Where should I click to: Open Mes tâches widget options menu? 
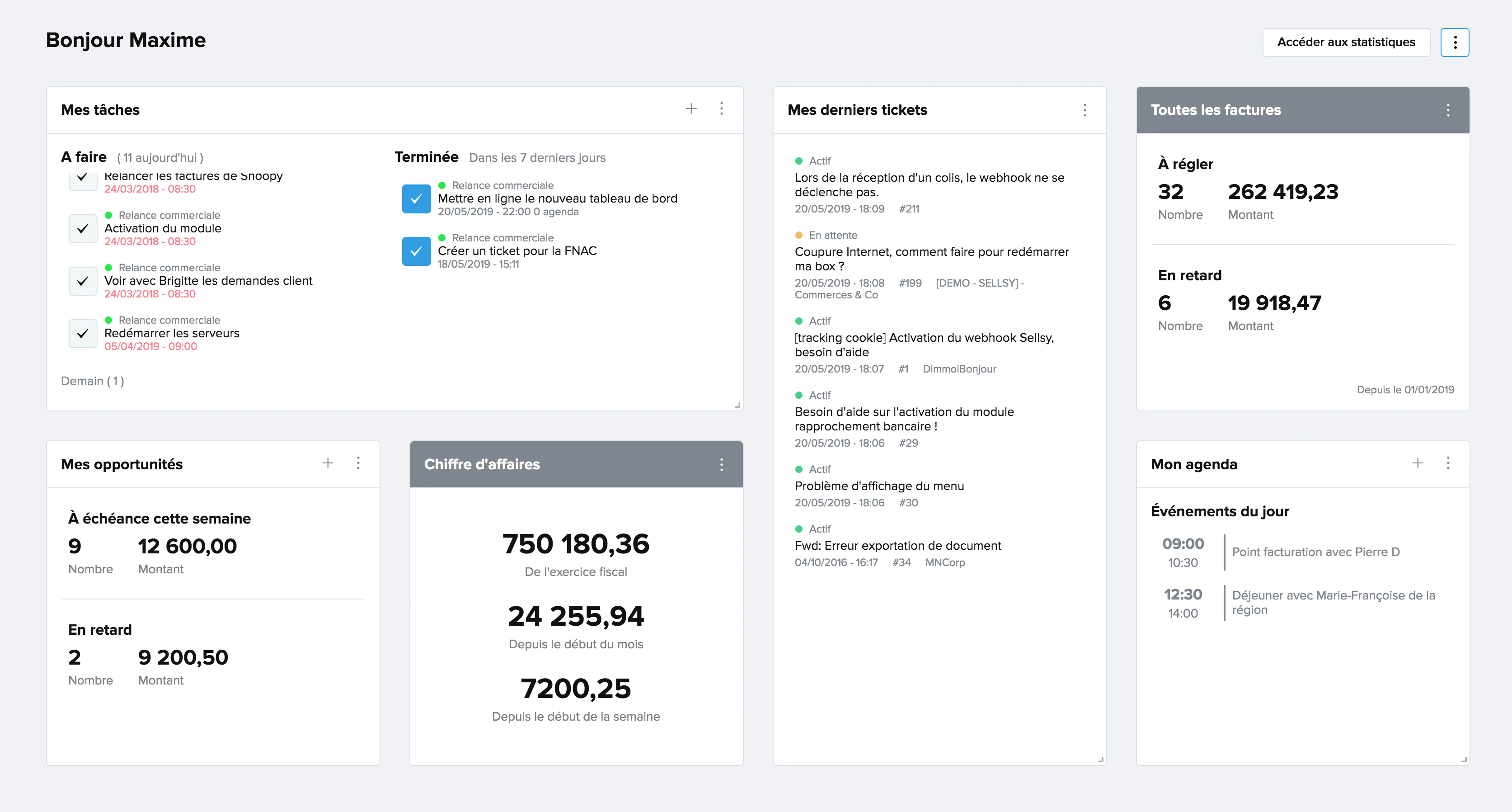coord(721,109)
